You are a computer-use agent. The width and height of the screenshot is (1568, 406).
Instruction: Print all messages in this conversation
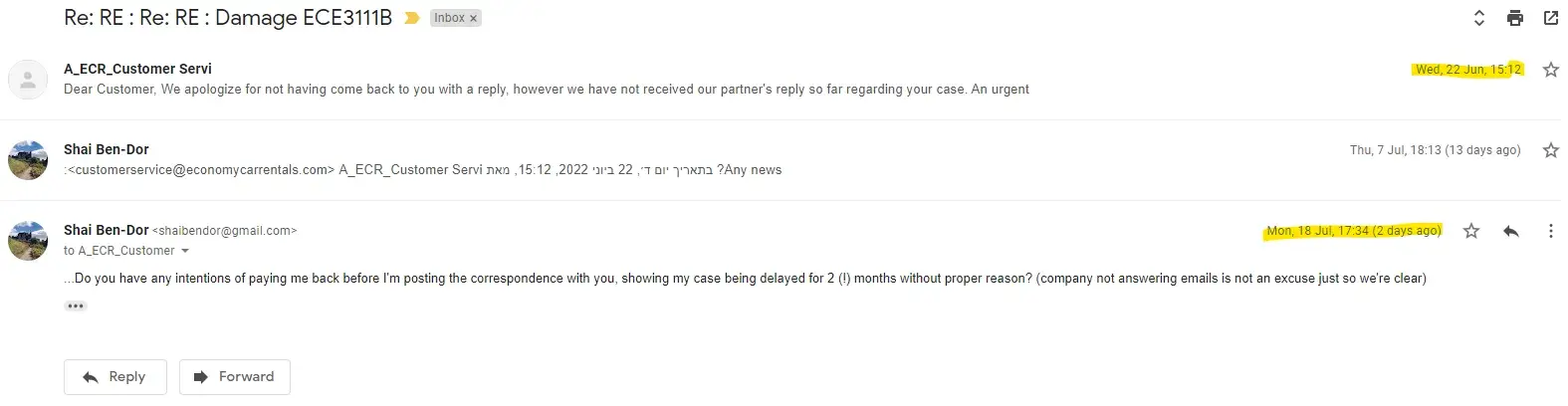(1514, 18)
